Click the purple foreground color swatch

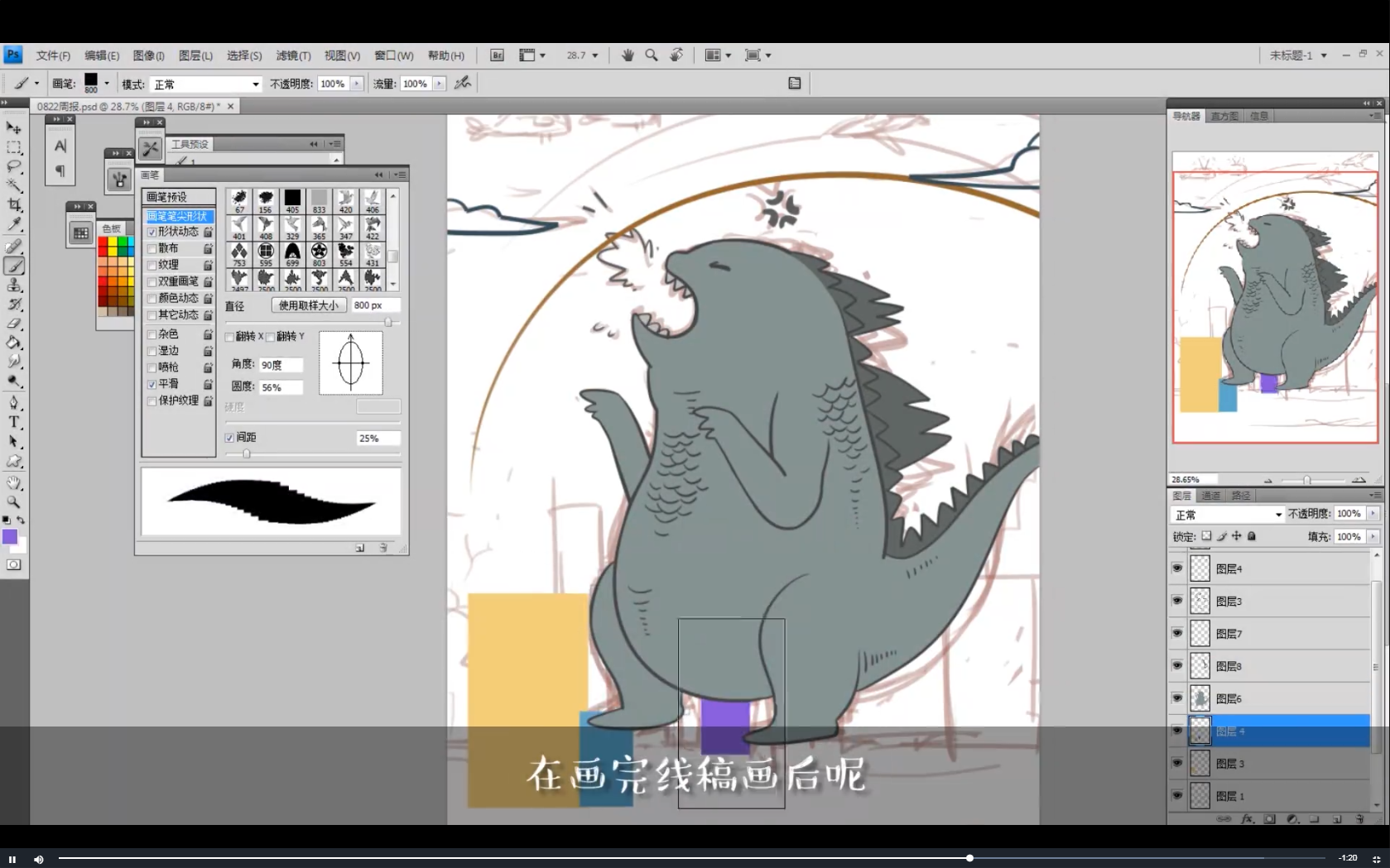(x=10, y=537)
